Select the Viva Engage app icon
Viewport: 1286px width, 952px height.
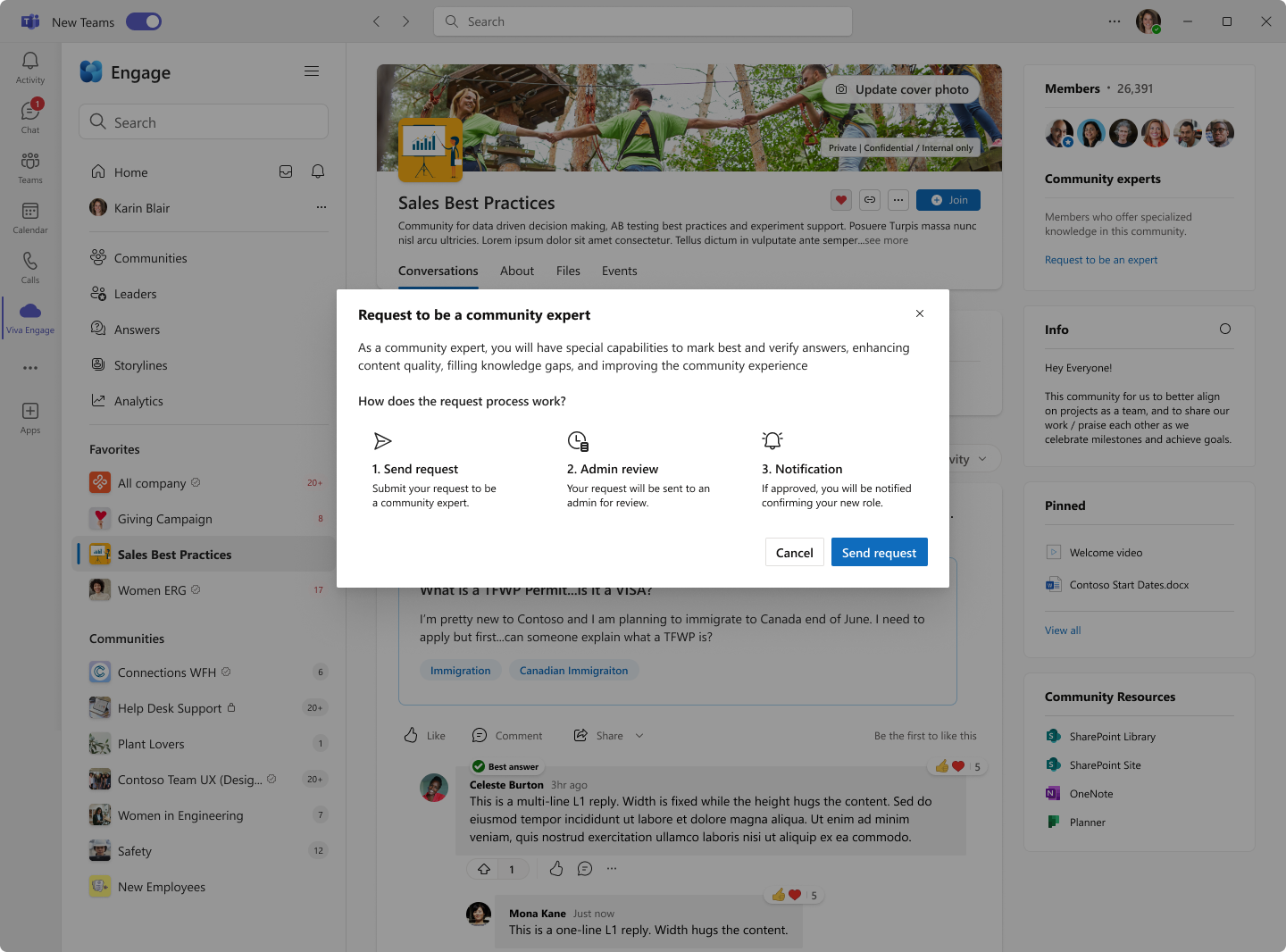click(x=30, y=317)
